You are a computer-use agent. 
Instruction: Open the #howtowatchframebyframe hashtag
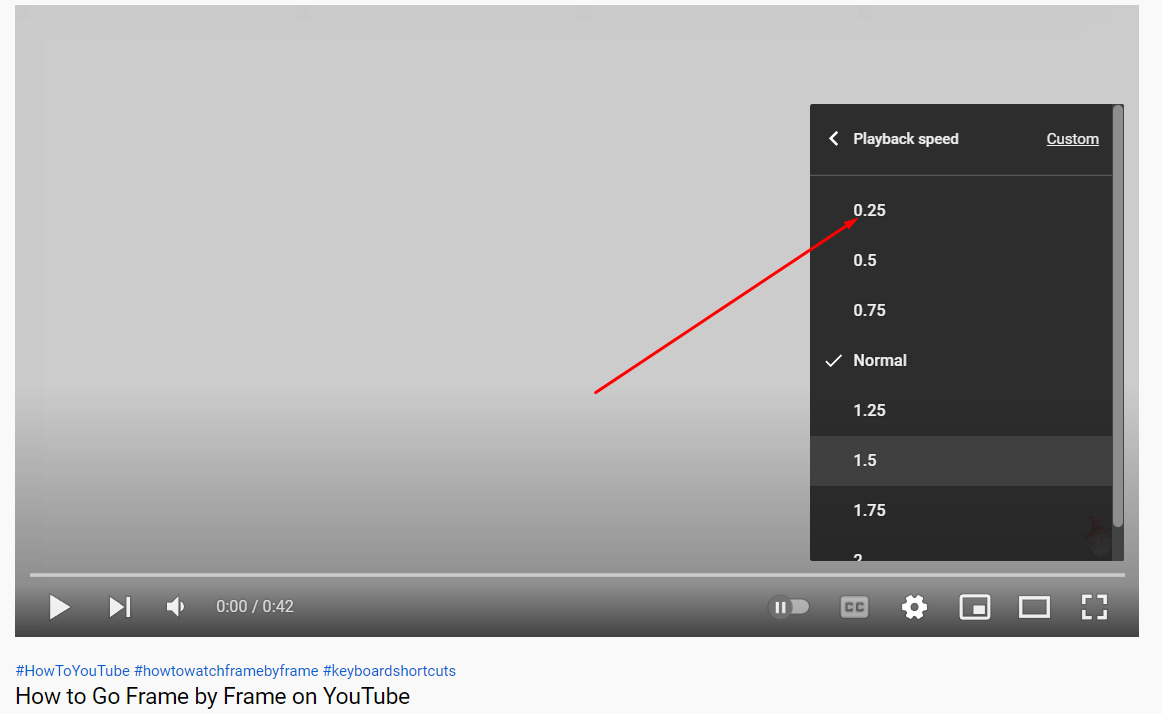click(226, 671)
